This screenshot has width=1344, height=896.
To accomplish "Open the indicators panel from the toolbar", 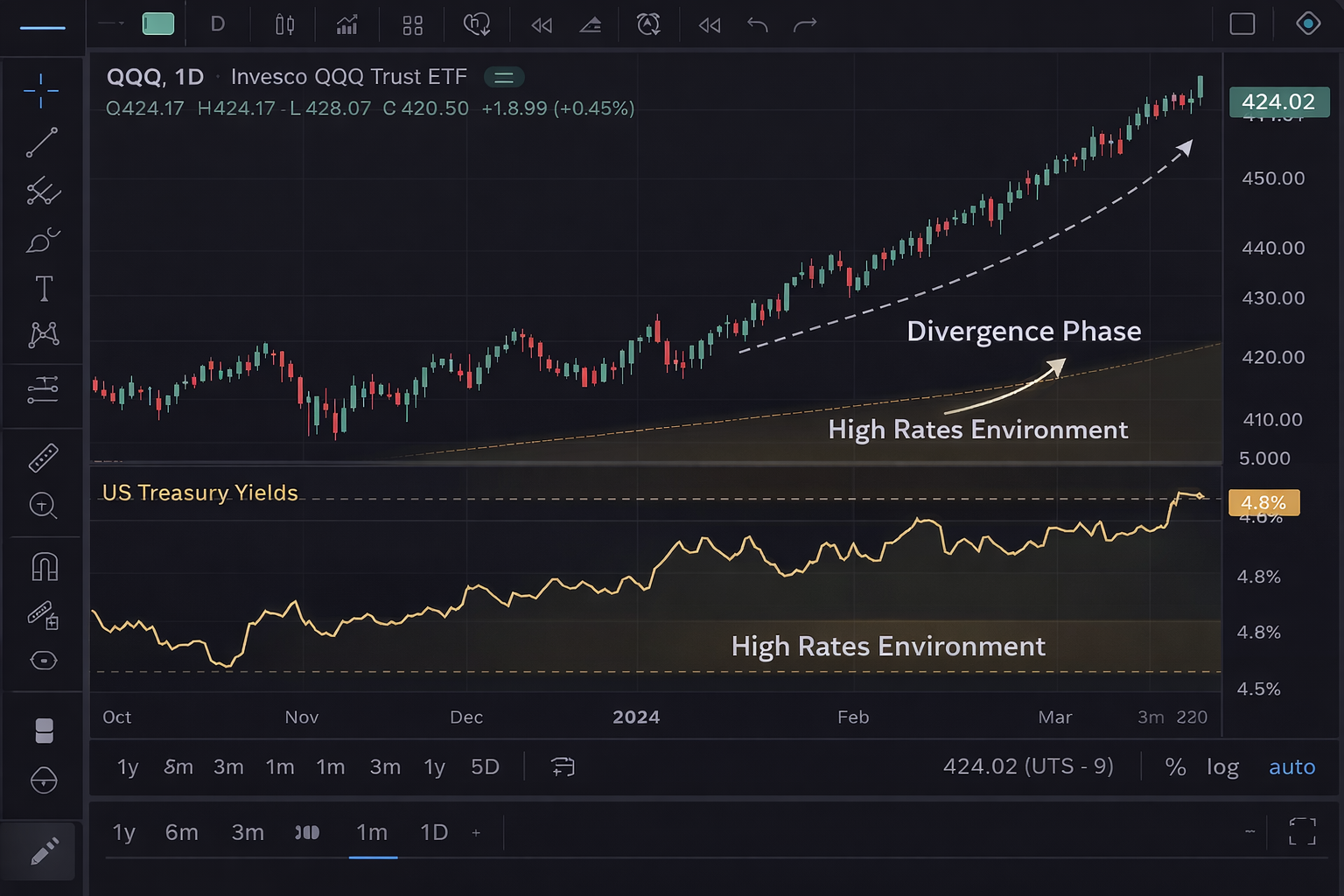I will [x=346, y=24].
